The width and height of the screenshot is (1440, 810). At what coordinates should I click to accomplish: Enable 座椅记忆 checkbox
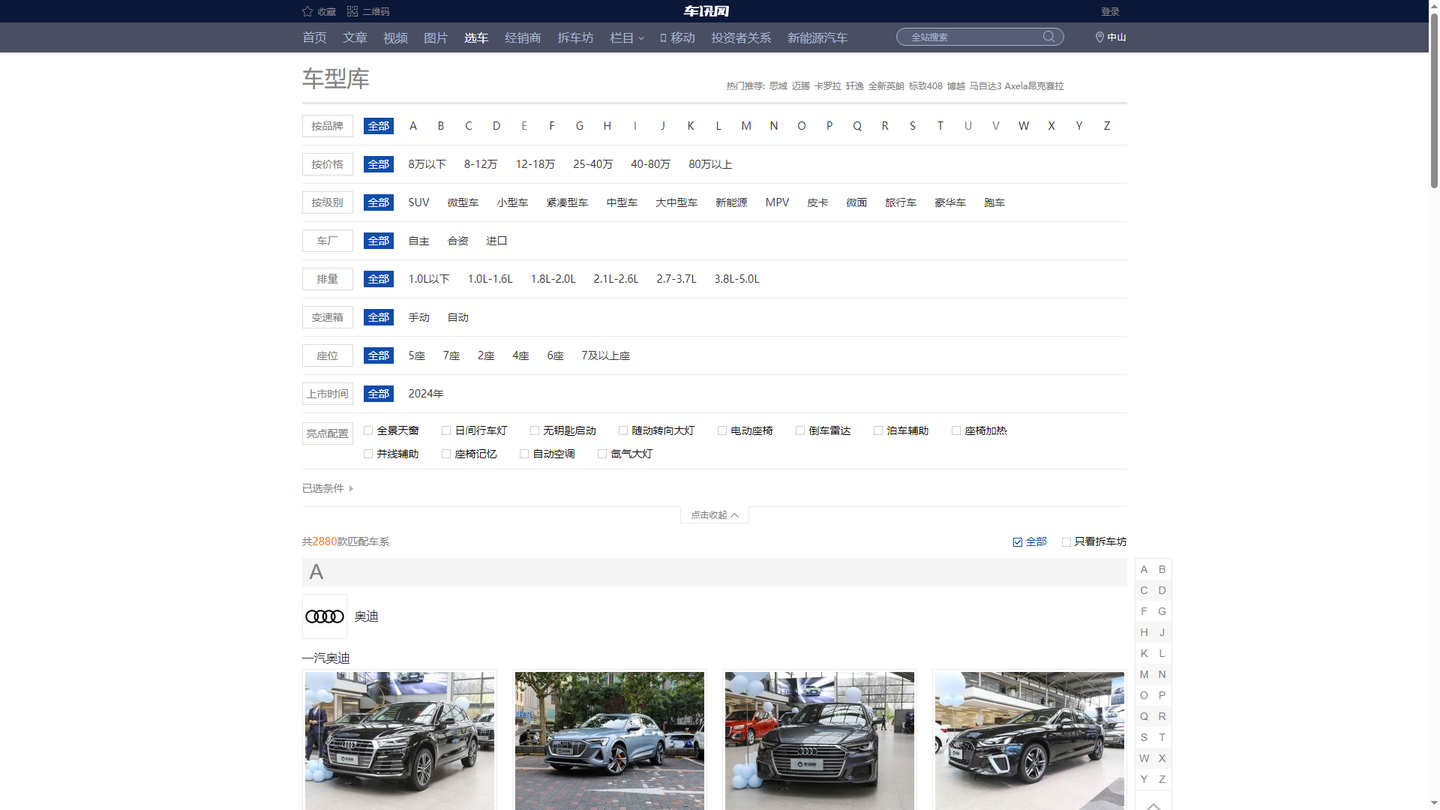[446, 454]
